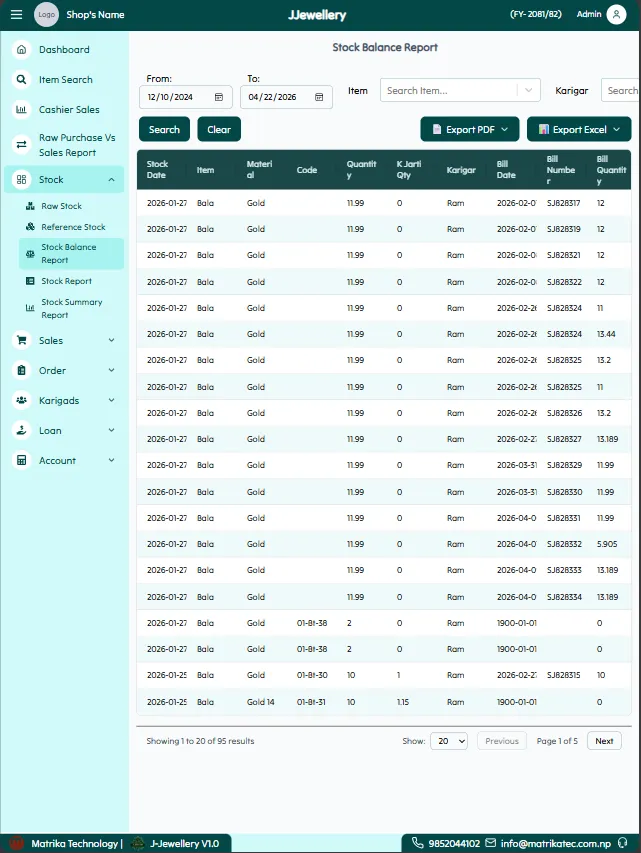Open the hamburger menu
641x853 pixels.
pyautogui.click(x=16, y=15)
